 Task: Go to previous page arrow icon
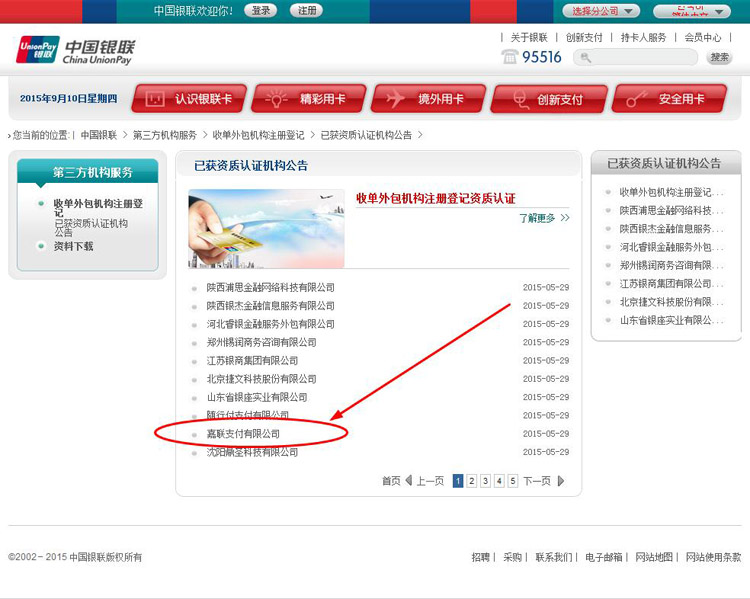click(x=409, y=480)
